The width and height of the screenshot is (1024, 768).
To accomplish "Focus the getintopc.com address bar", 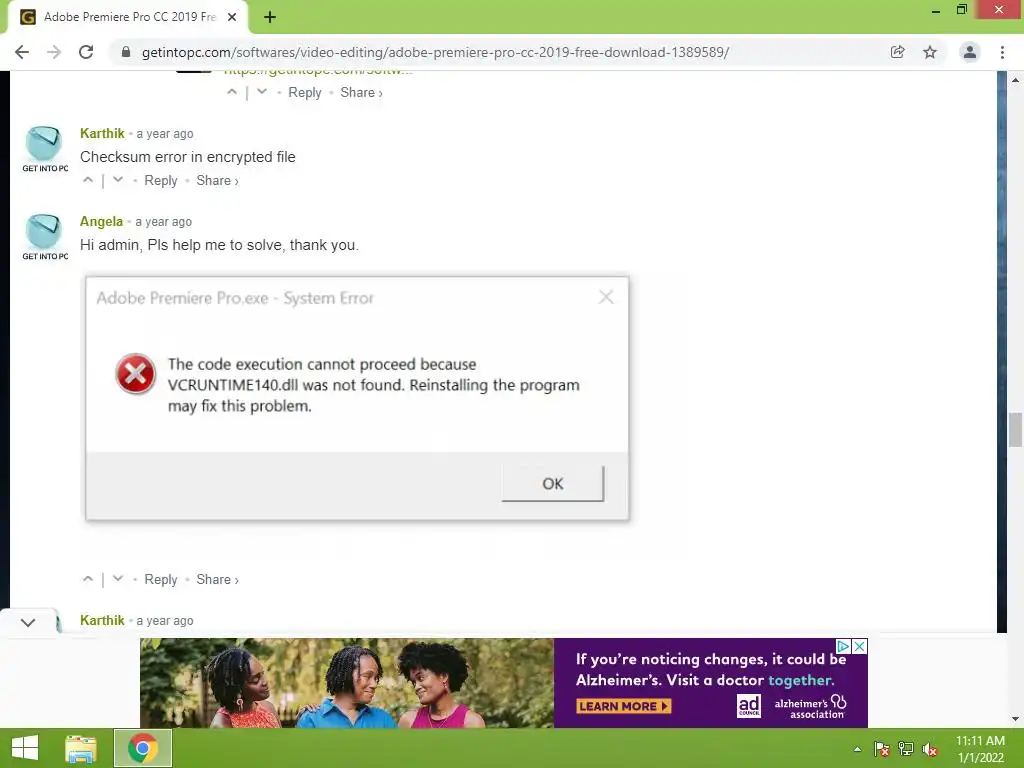I will (x=435, y=52).
